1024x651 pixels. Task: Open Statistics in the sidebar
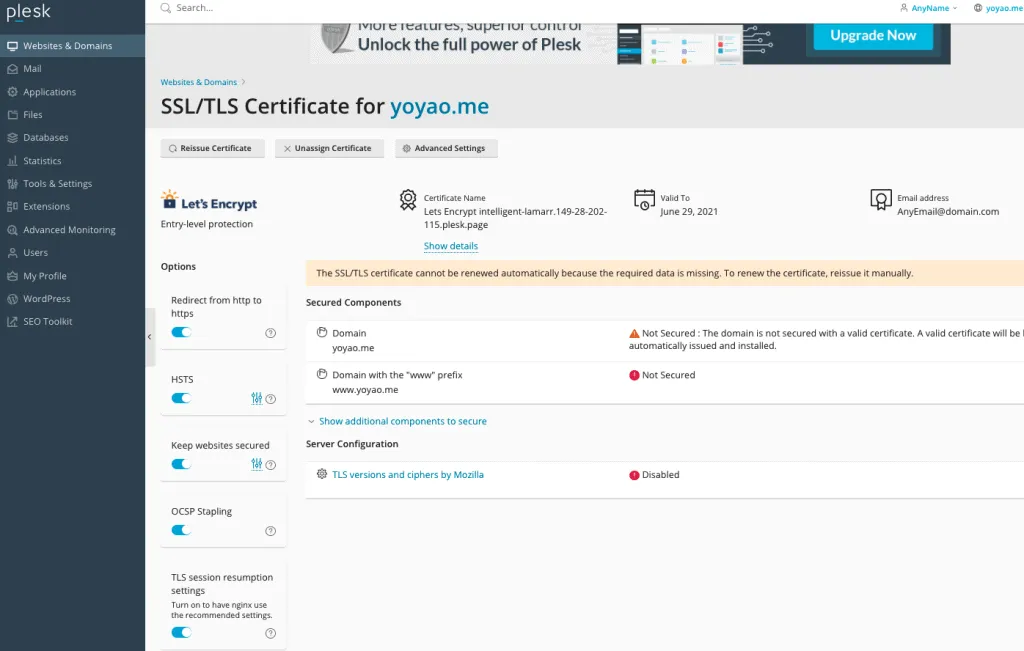point(44,160)
